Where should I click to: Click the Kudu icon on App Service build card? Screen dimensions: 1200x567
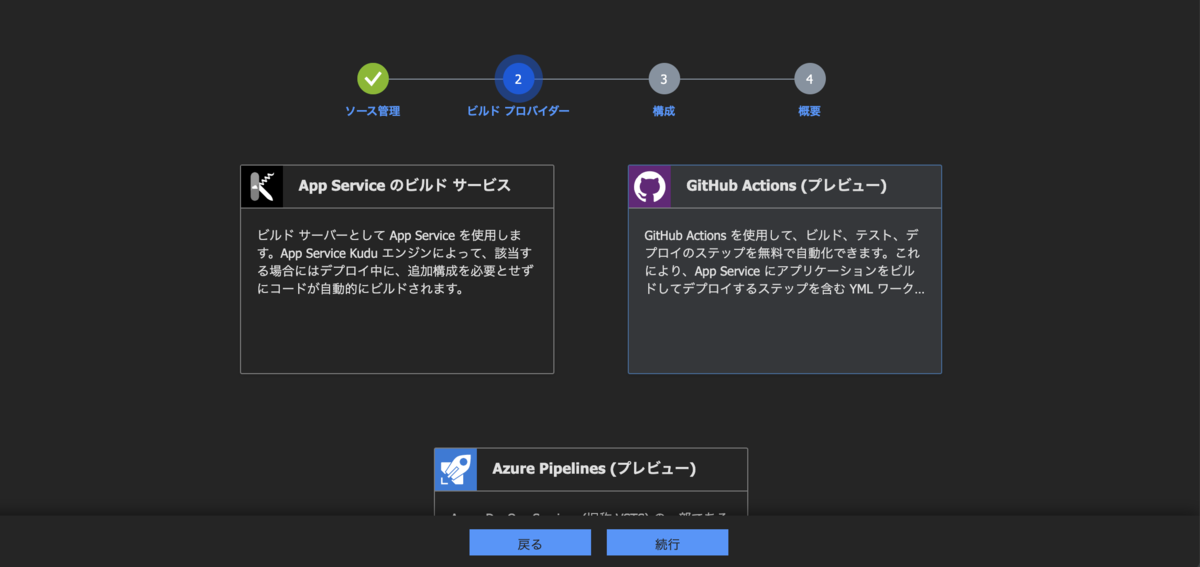pos(262,187)
